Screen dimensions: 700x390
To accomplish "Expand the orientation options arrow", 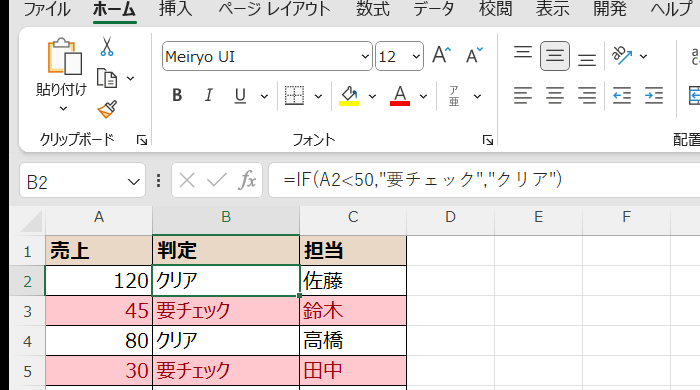I will point(643,56).
